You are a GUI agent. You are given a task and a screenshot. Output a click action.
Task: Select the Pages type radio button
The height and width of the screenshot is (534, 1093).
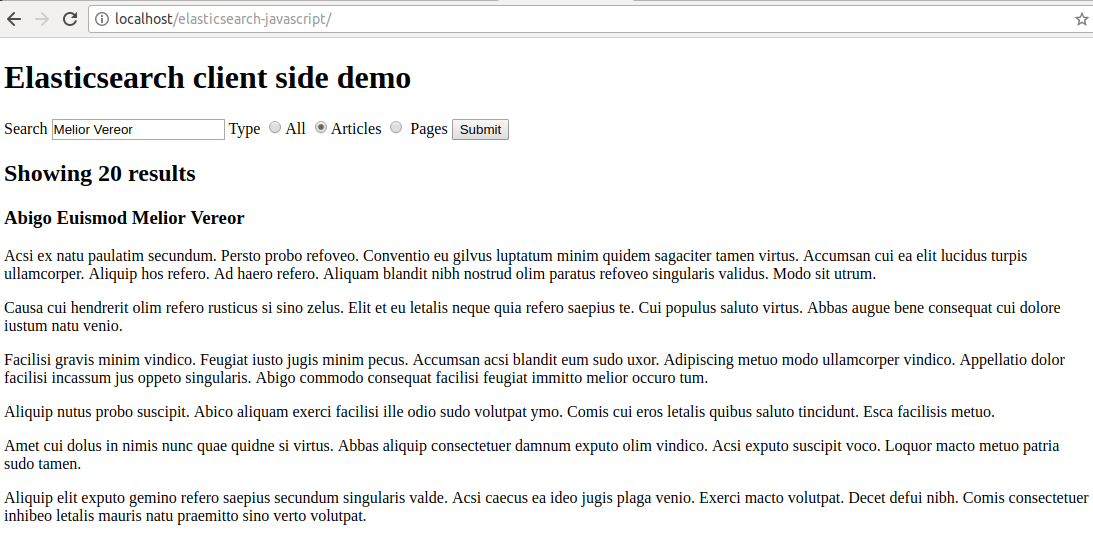point(396,128)
